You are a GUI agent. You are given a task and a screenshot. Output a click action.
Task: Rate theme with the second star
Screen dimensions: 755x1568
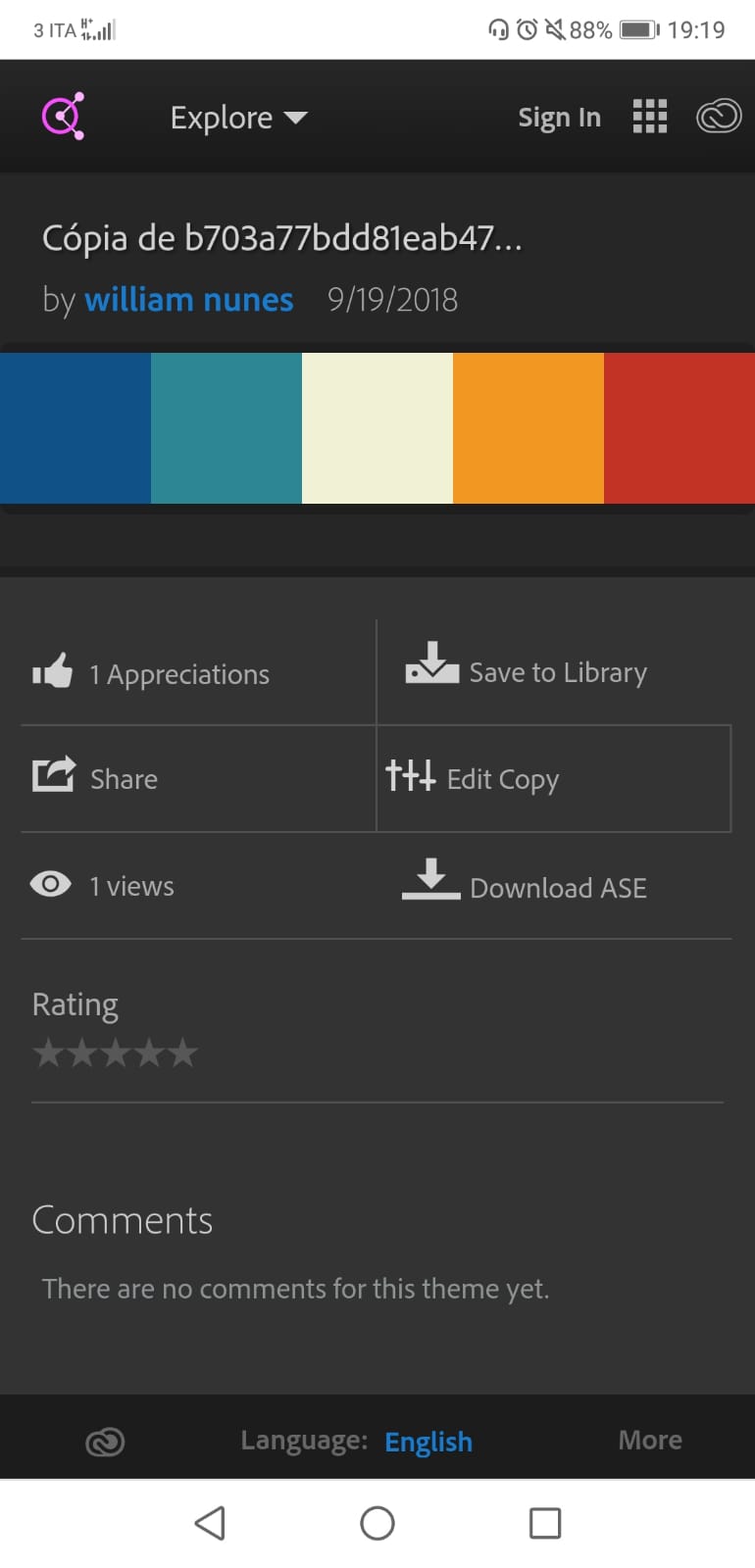[x=81, y=1053]
